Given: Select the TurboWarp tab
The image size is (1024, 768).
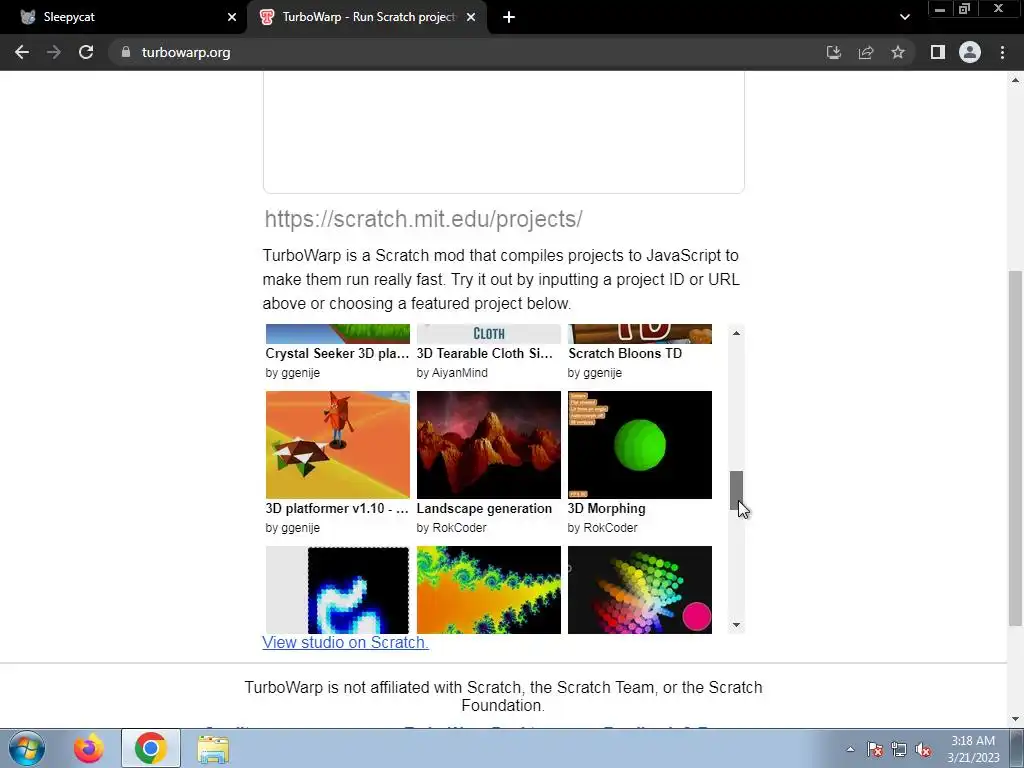Looking at the screenshot, I should pos(367,17).
